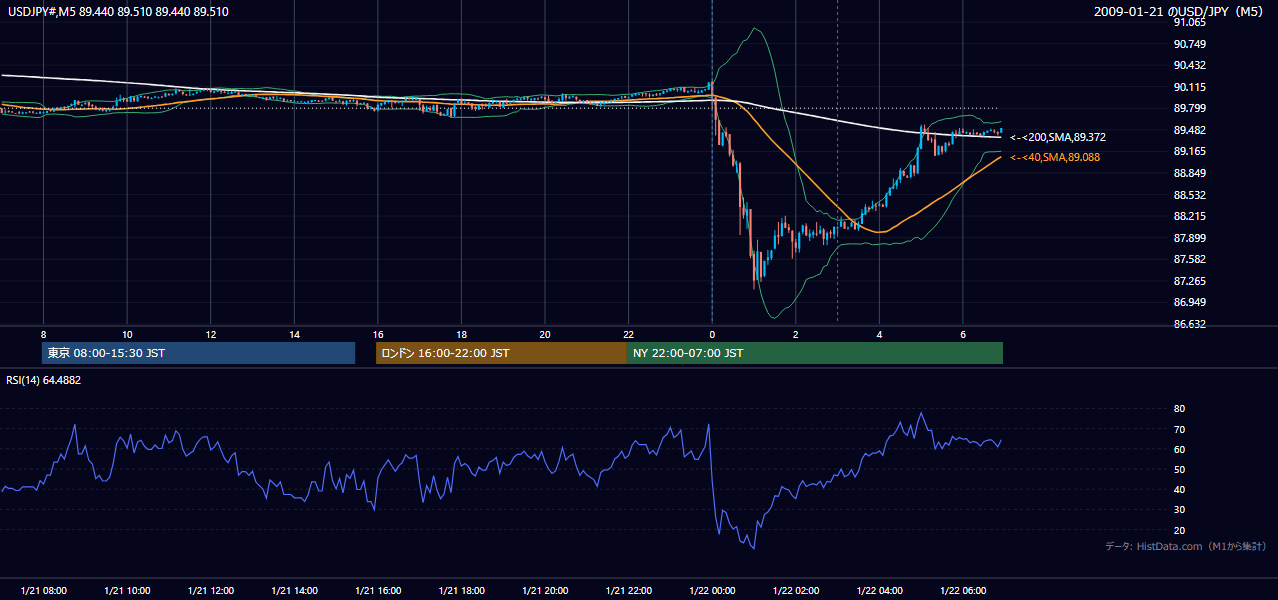Image resolution: width=1278 pixels, height=600 pixels.
Task: Click RSI axis level 80
Action: (1179, 409)
